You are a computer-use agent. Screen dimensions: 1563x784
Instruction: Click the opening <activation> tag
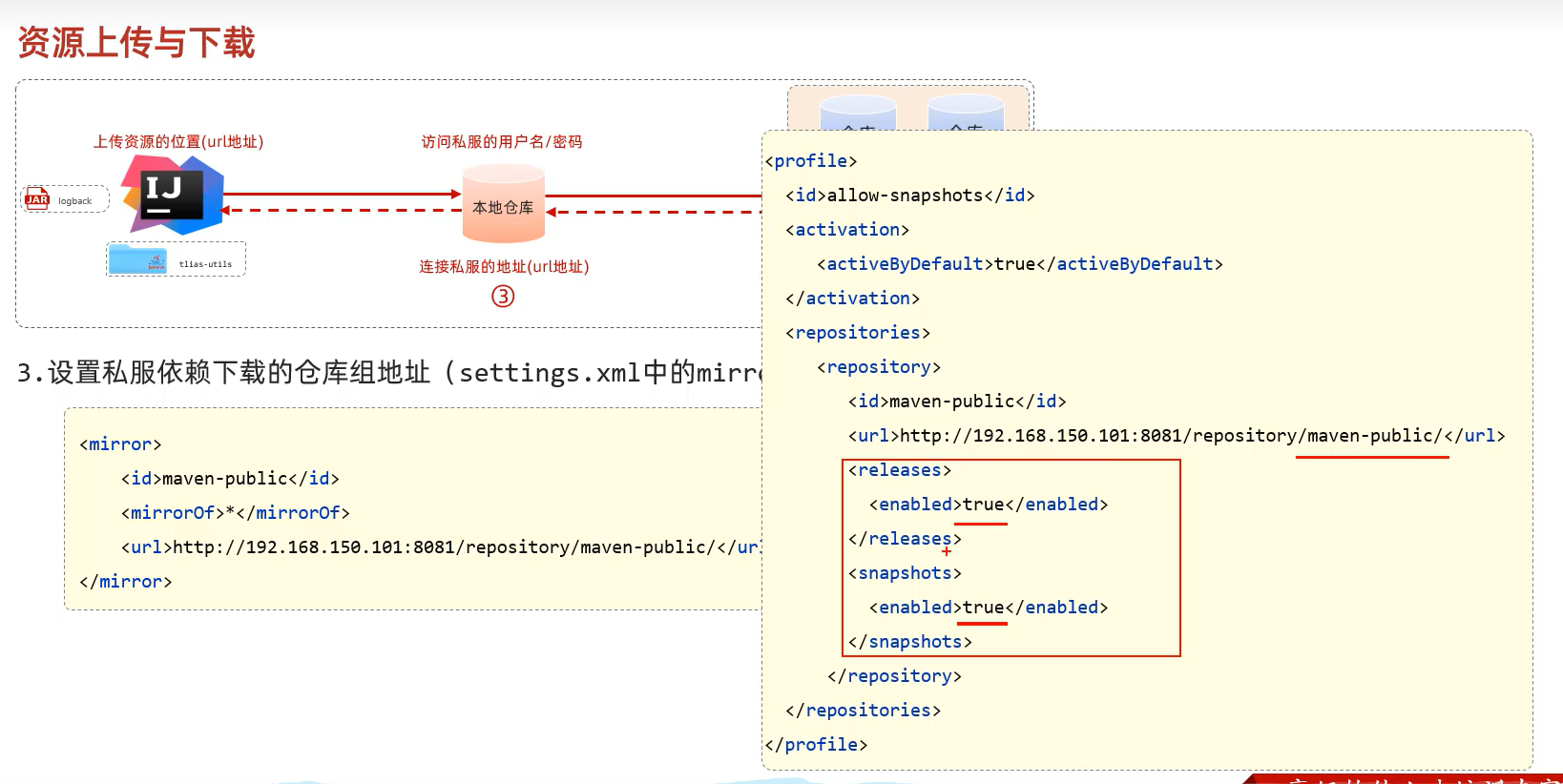point(847,230)
